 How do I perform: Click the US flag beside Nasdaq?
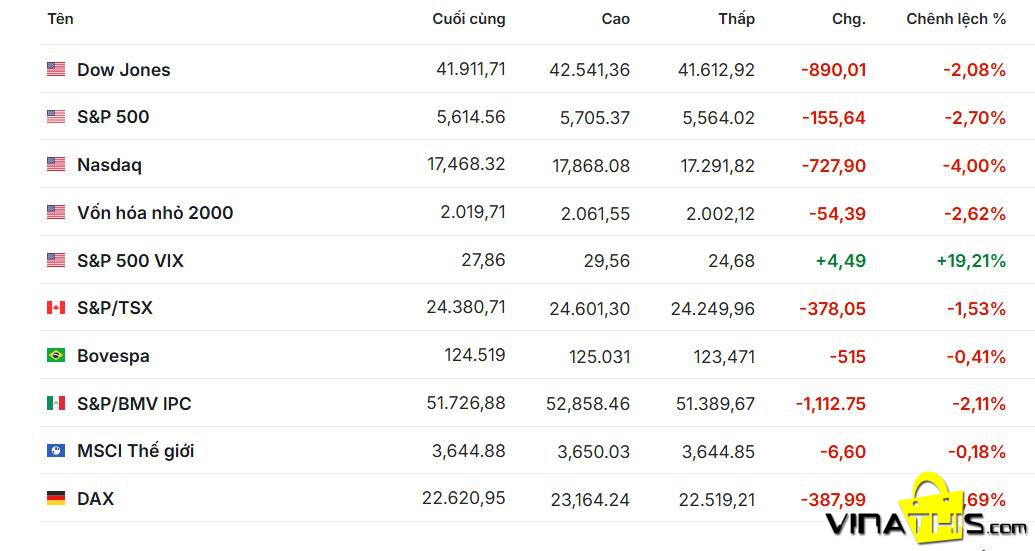point(56,164)
